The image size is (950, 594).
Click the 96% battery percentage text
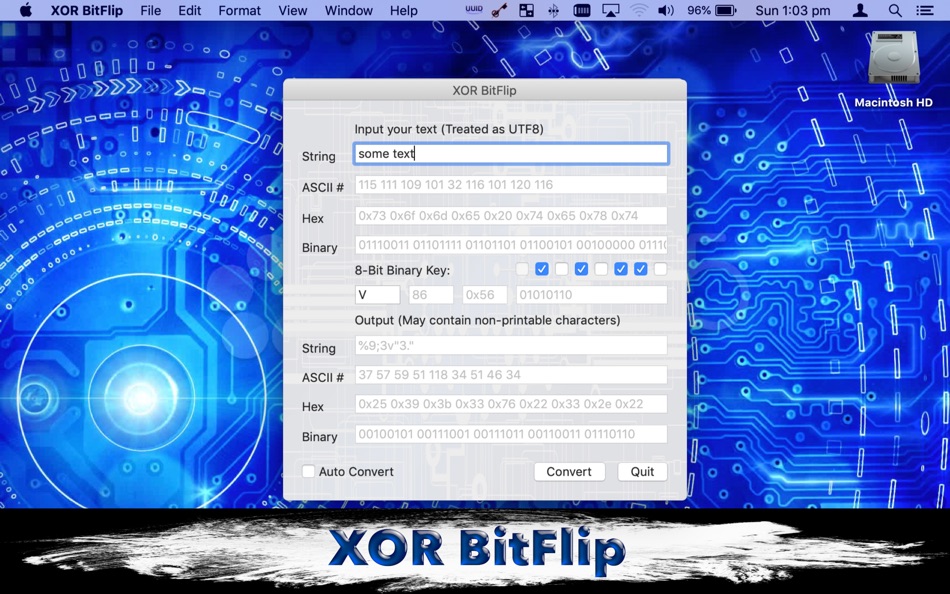699,10
